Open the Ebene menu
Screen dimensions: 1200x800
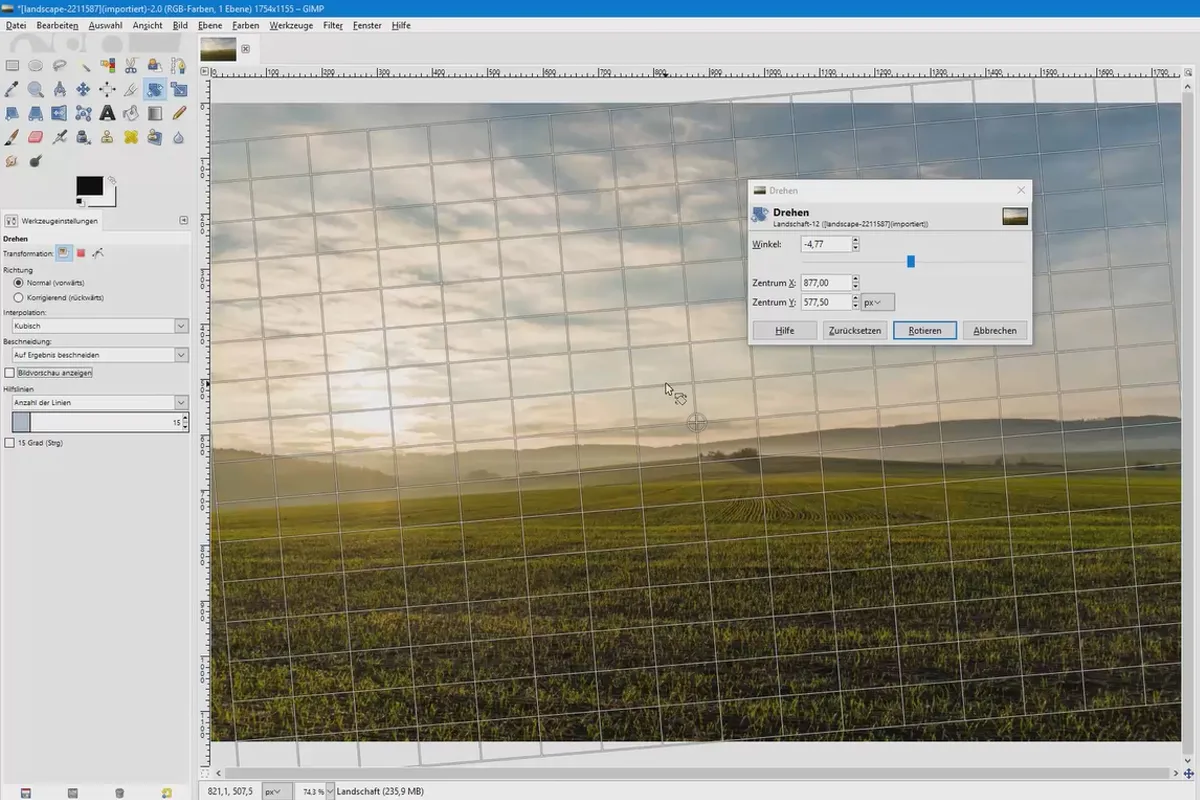tap(210, 25)
